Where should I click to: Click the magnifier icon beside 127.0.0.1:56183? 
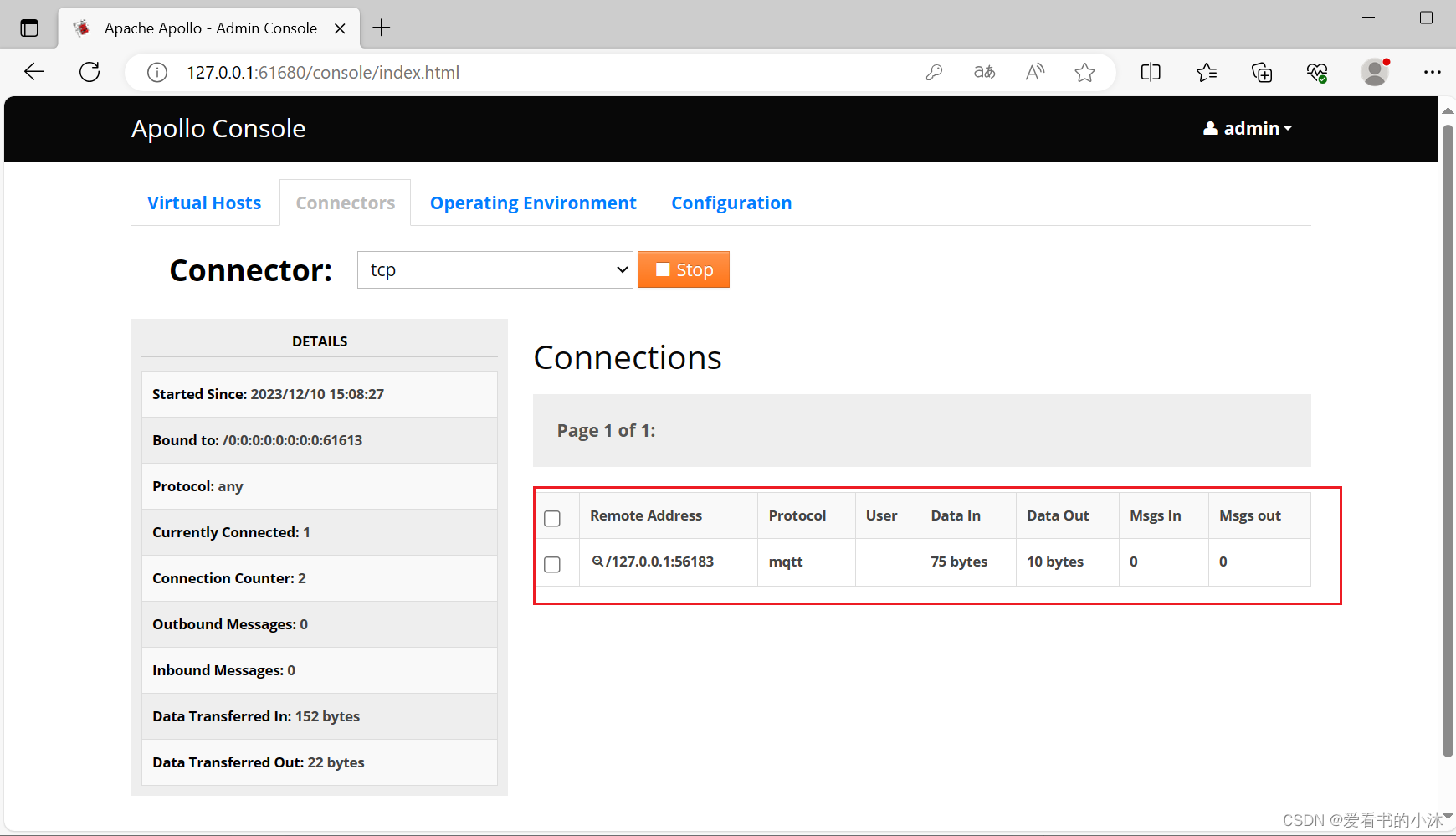(597, 562)
